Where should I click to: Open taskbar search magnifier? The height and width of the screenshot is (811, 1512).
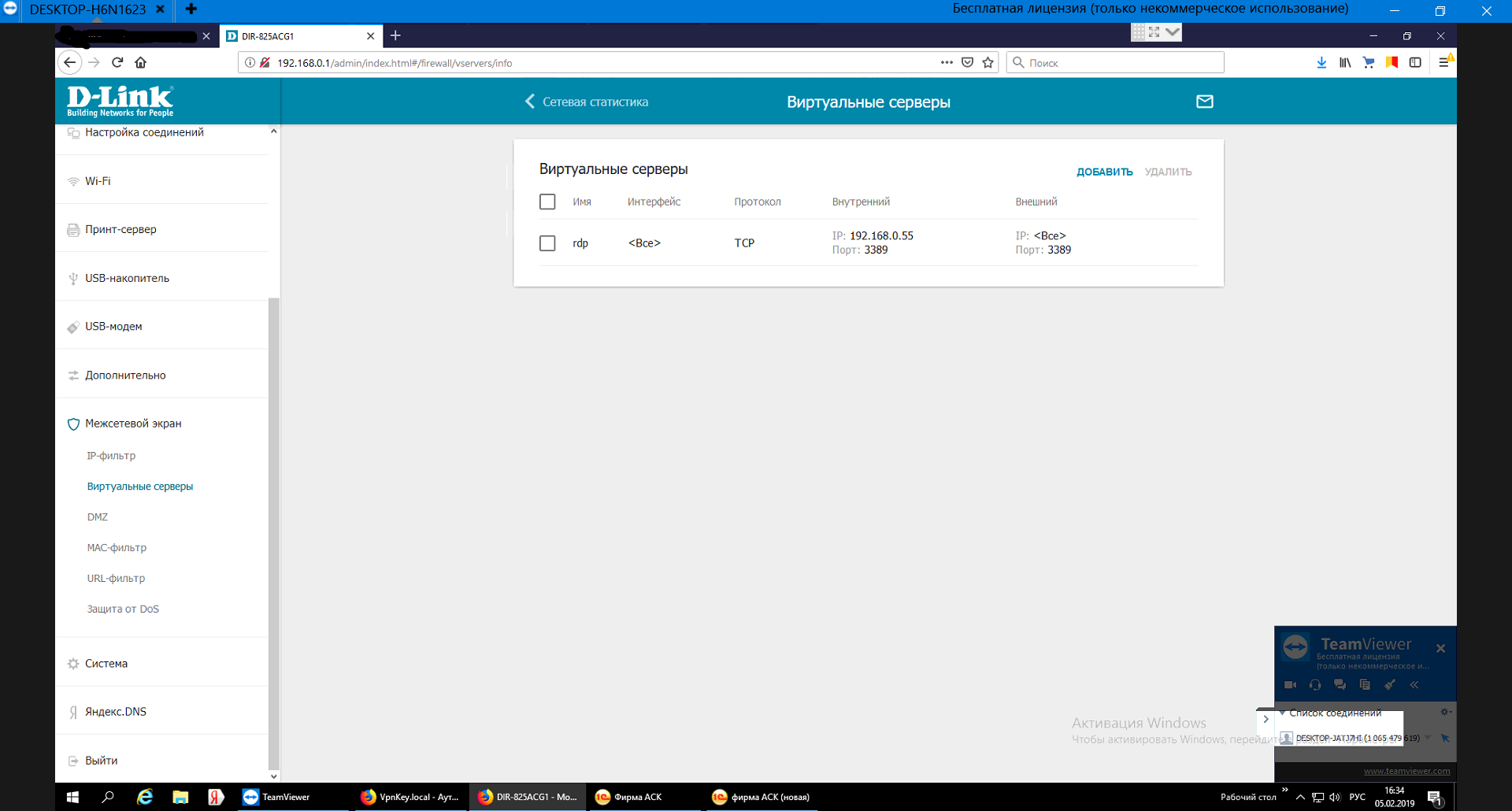point(108,797)
